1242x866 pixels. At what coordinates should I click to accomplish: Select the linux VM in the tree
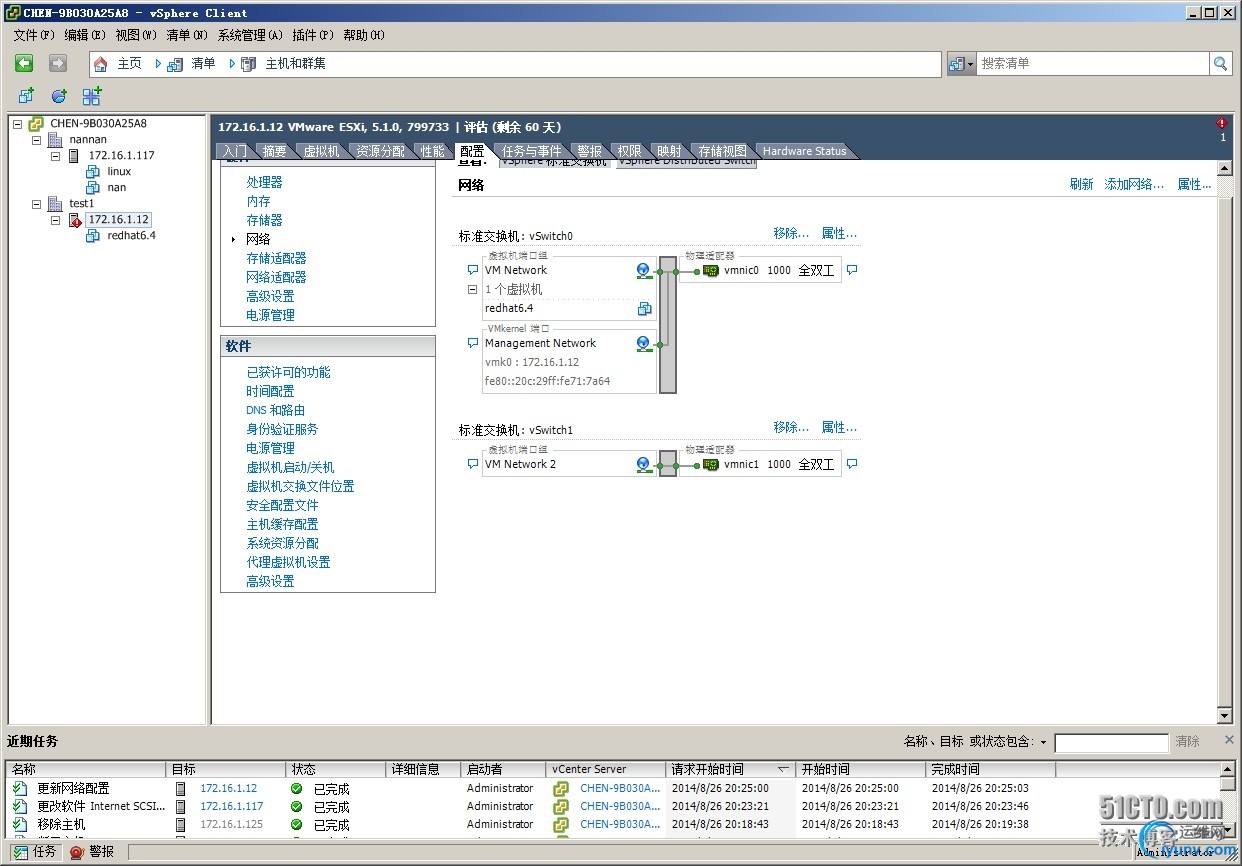tap(119, 172)
